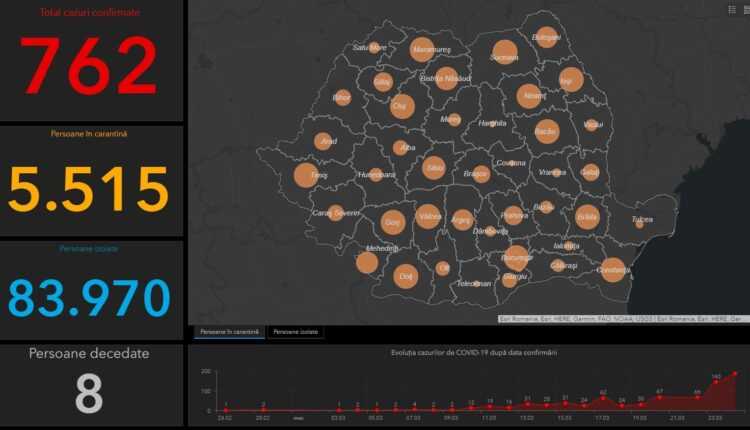Click the Maramureș county case bubble
Image resolution: width=750 pixels, height=430 pixels.
tap(423, 48)
